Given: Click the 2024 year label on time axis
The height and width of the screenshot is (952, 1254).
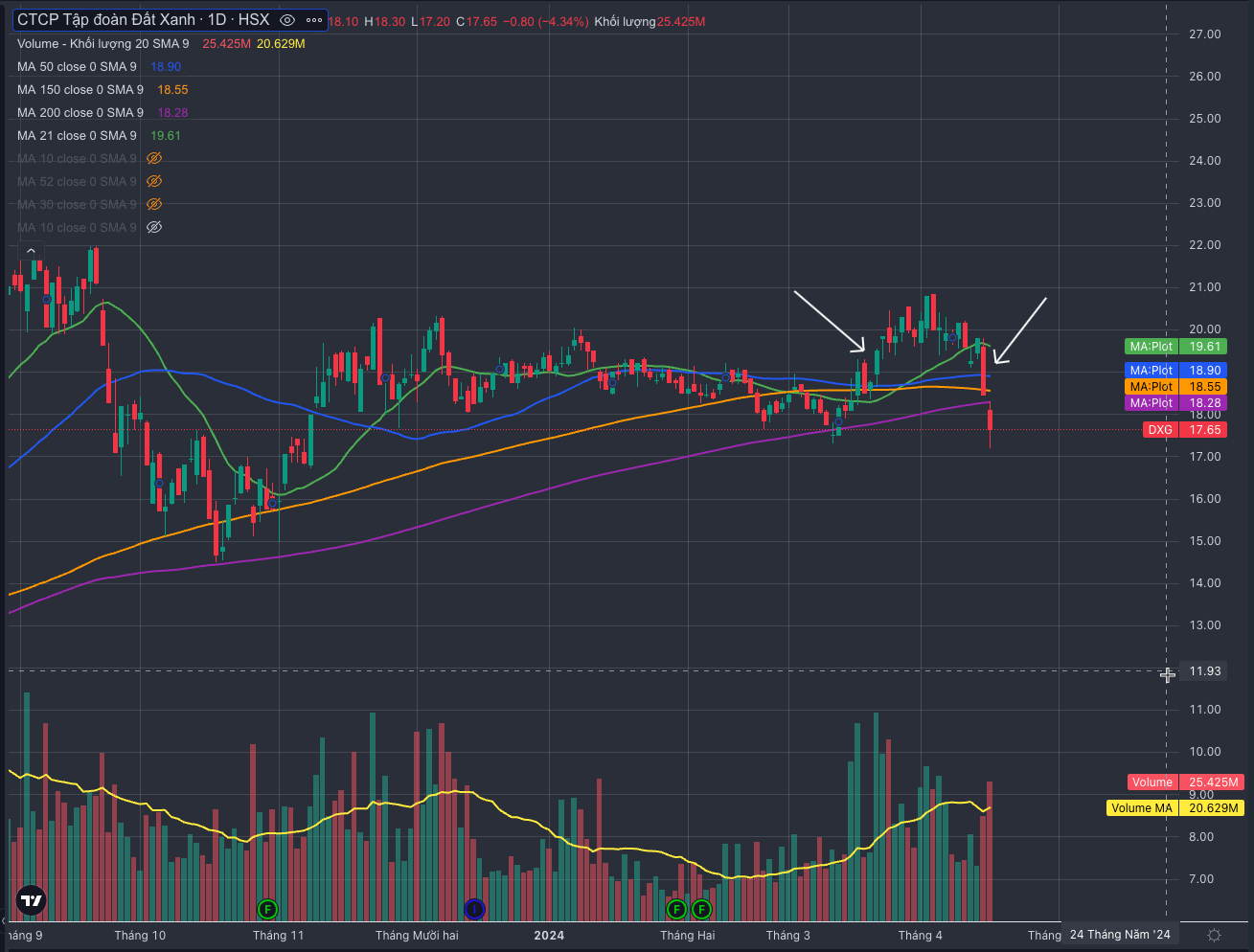Looking at the screenshot, I should [549, 936].
